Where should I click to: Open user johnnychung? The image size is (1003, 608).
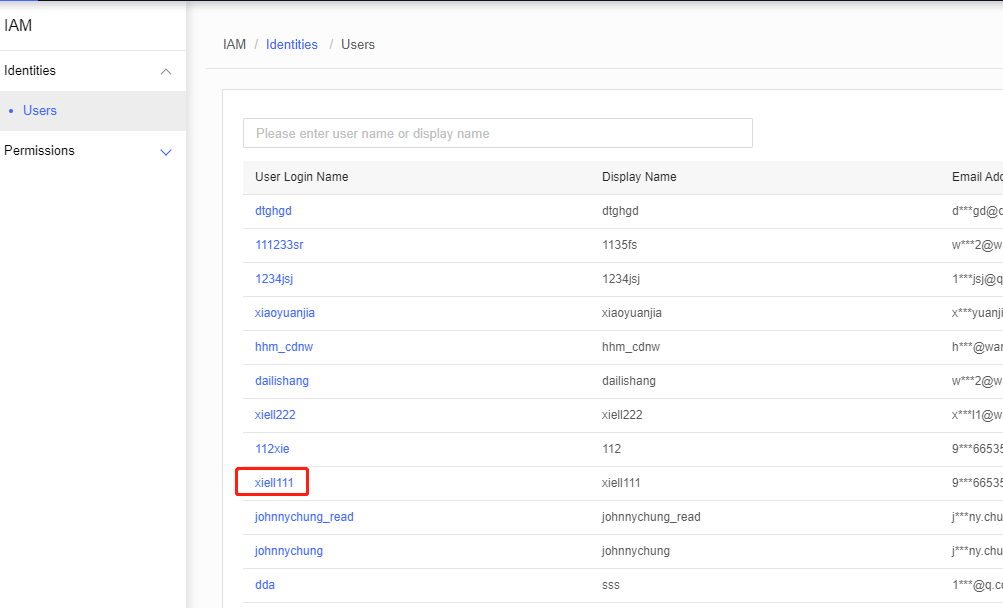click(x=288, y=550)
